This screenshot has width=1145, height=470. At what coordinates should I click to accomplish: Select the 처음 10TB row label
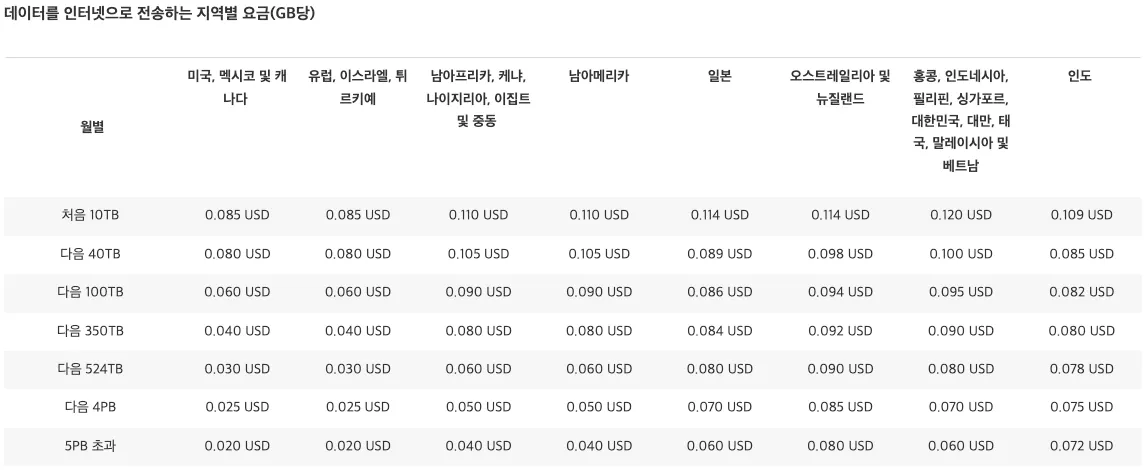pos(90,215)
